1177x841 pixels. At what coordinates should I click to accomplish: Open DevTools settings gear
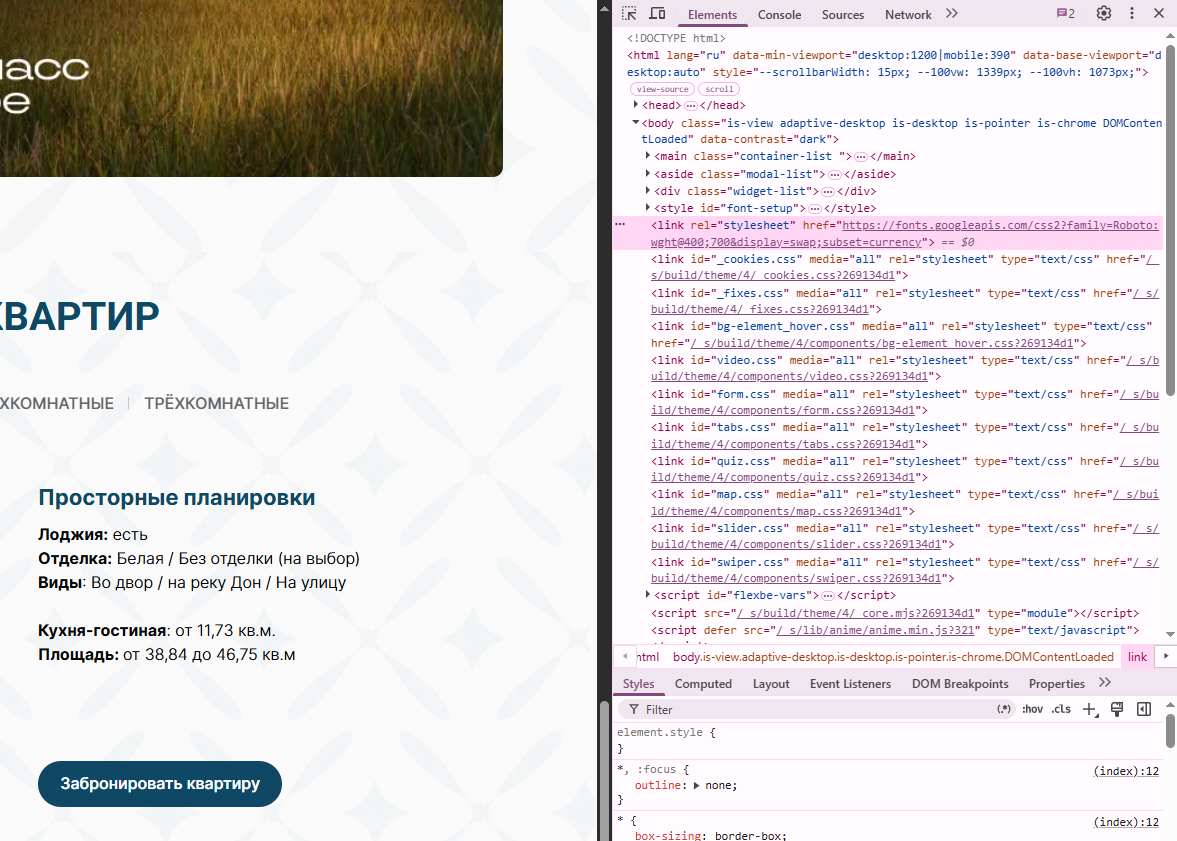[x=1103, y=14]
